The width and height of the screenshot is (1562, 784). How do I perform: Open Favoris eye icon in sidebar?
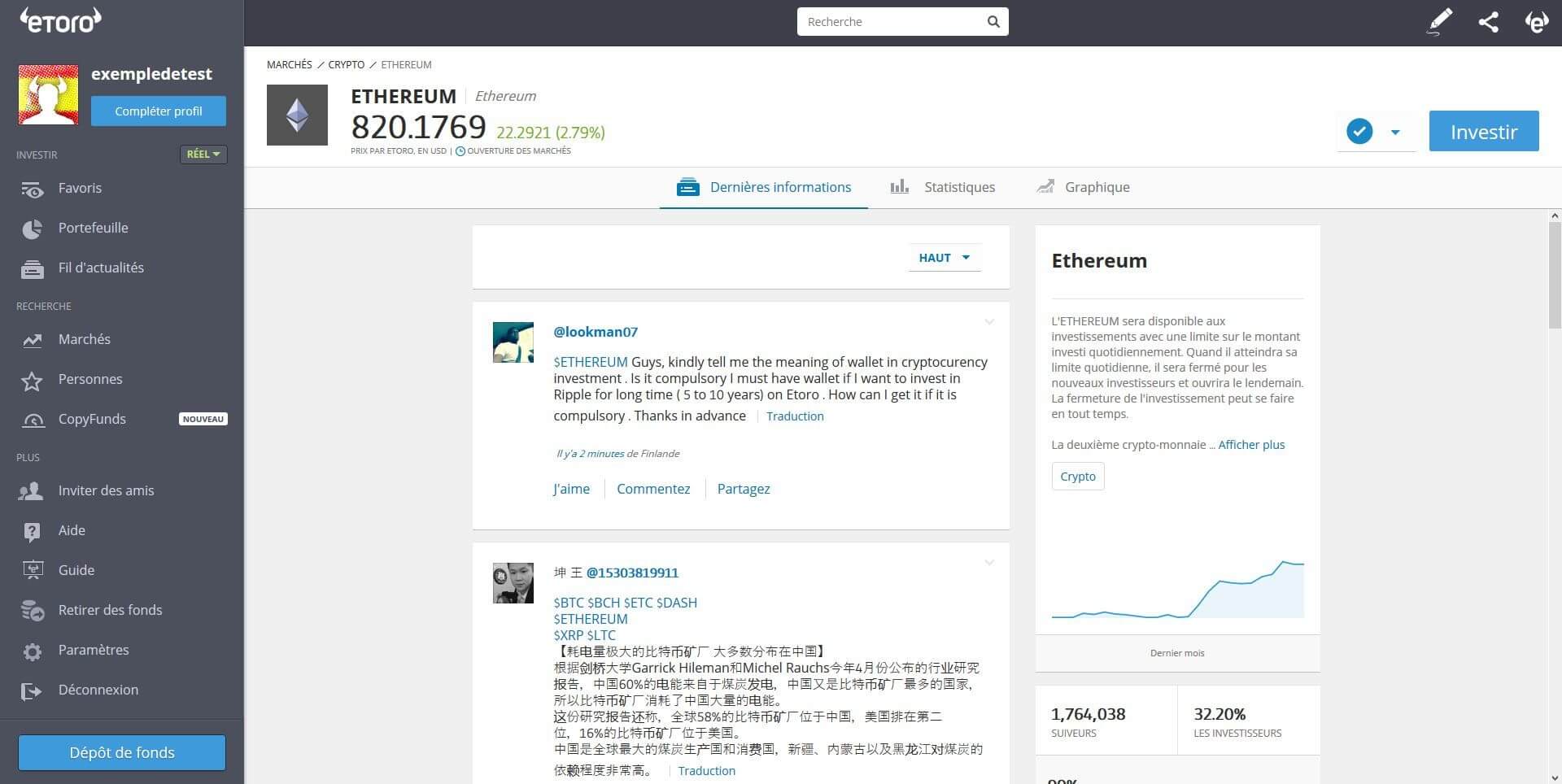32,189
